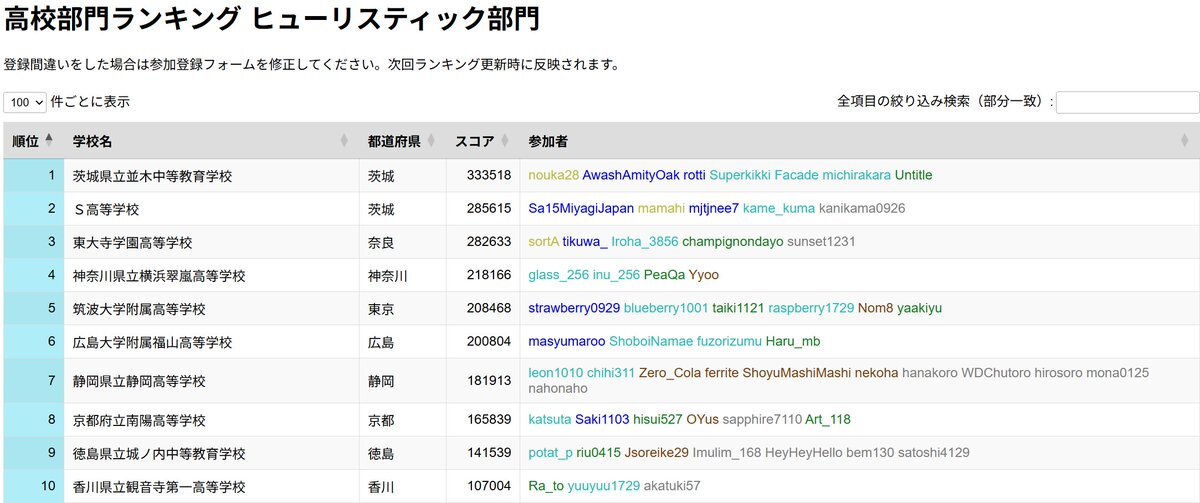Sort by the スコア column header
The width and height of the screenshot is (1200, 503).
pyautogui.click(x=482, y=141)
